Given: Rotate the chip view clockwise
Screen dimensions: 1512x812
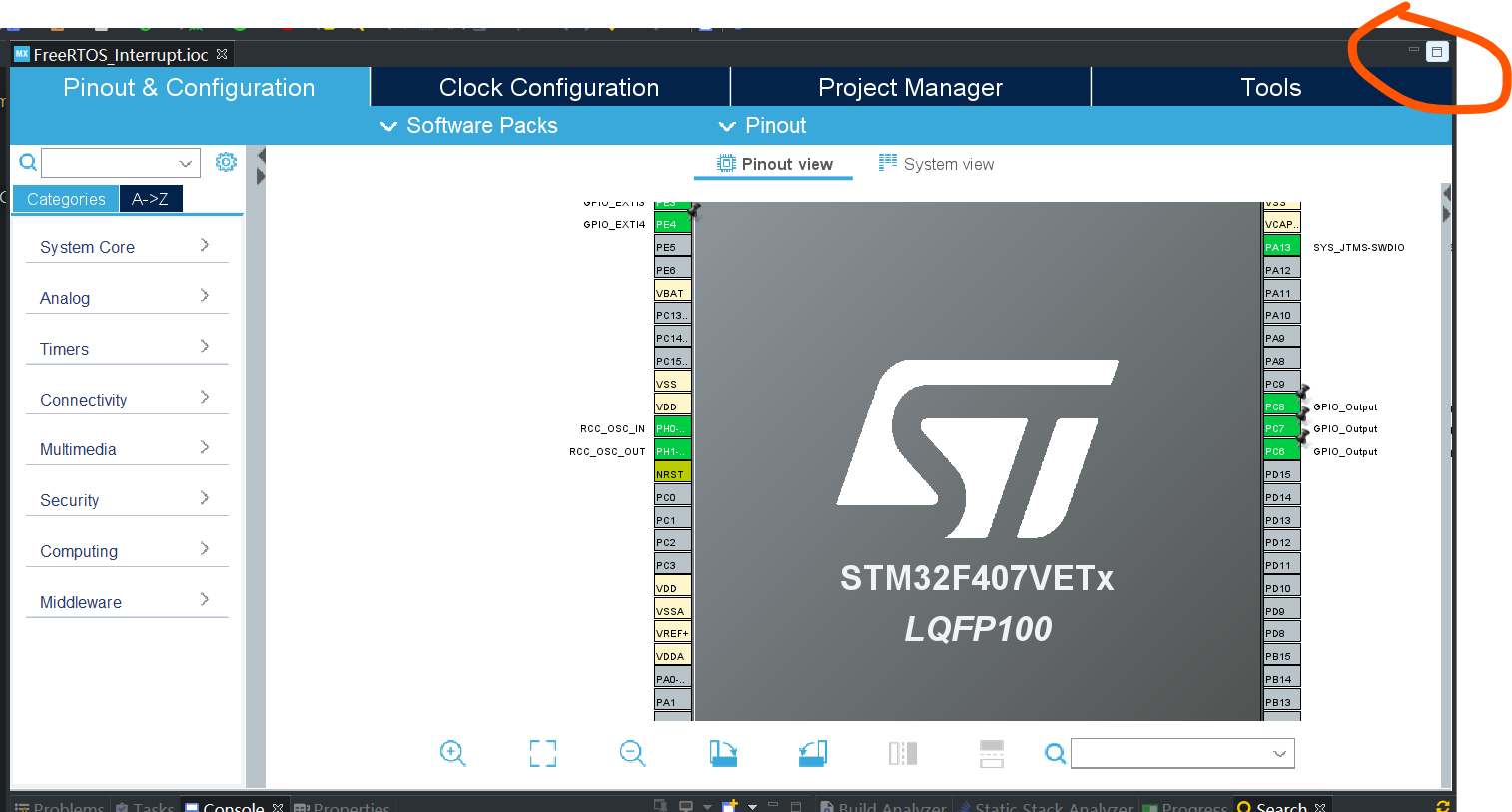Looking at the screenshot, I should click(x=723, y=753).
